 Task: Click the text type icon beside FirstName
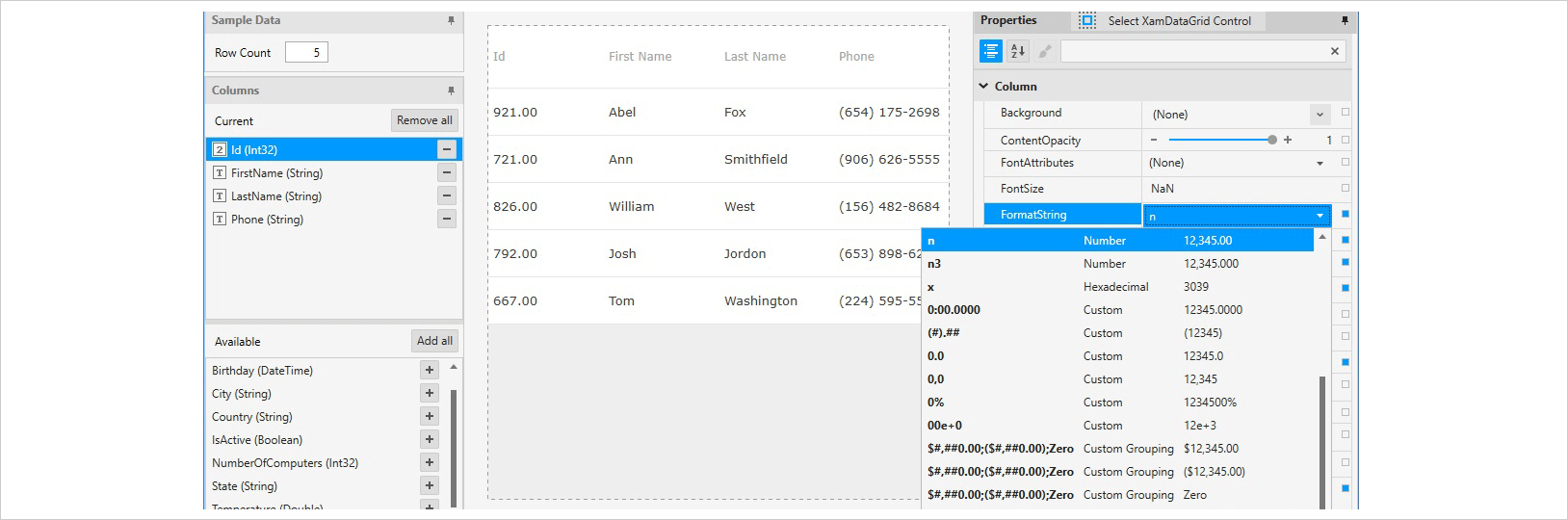pyautogui.click(x=220, y=172)
